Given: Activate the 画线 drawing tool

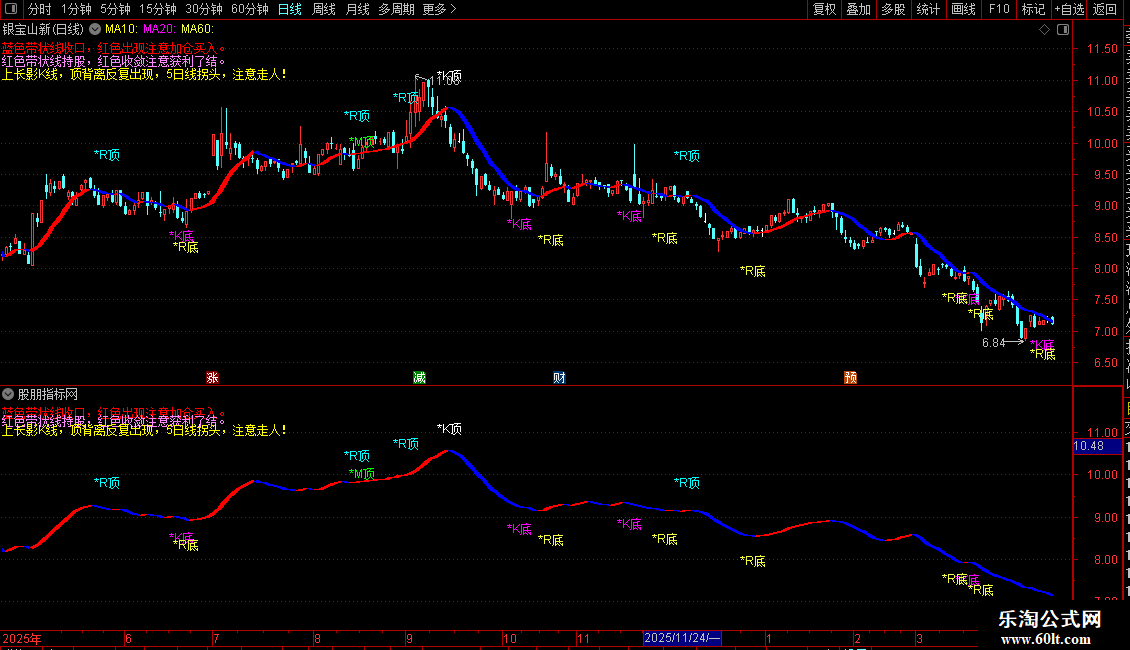Looking at the screenshot, I should (x=964, y=9).
